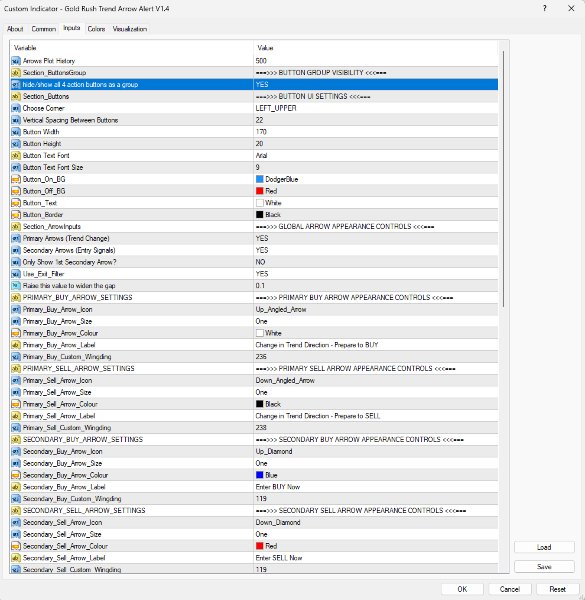This screenshot has width=585, height=600.
Task: Toggle the Use_Exit_Filter YES value
Action: coord(375,274)
